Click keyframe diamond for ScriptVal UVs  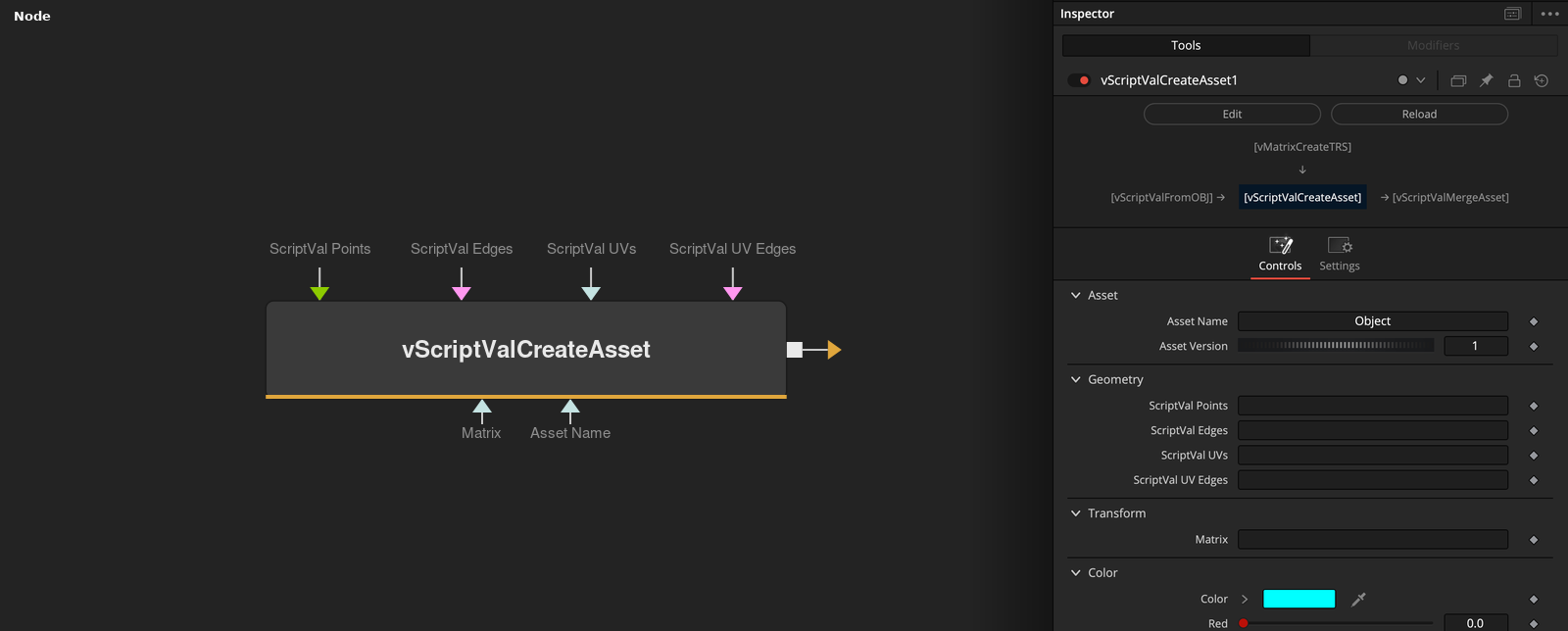click(1534, 456)
